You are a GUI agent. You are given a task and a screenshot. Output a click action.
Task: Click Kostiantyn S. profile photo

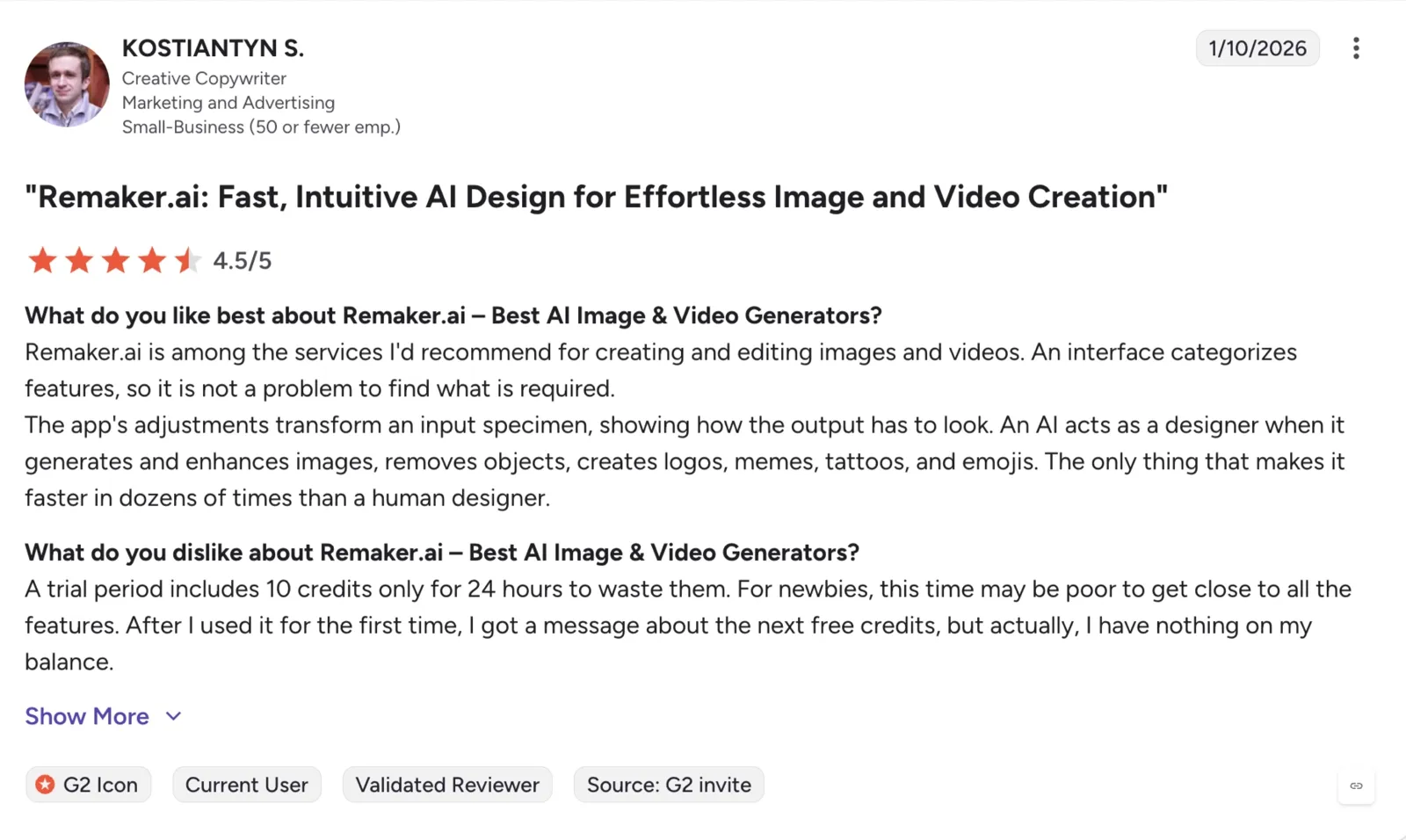tap(67, 84)
